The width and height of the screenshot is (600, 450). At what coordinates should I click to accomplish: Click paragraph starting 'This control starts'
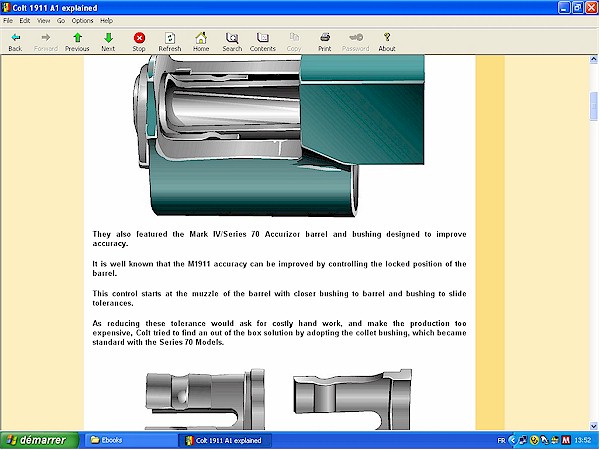[279, 298]
